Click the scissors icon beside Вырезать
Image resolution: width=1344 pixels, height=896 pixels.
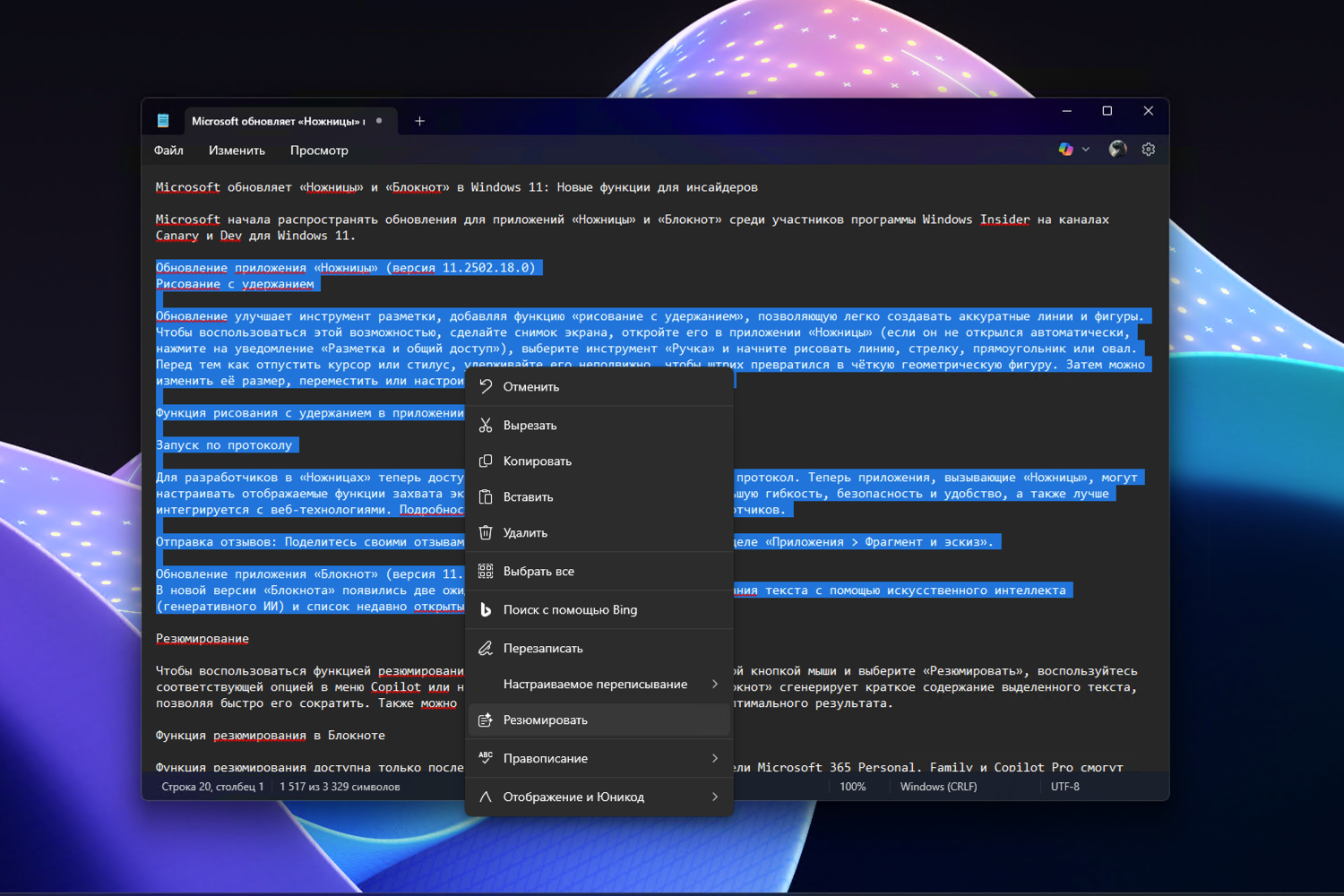[486, 426]
